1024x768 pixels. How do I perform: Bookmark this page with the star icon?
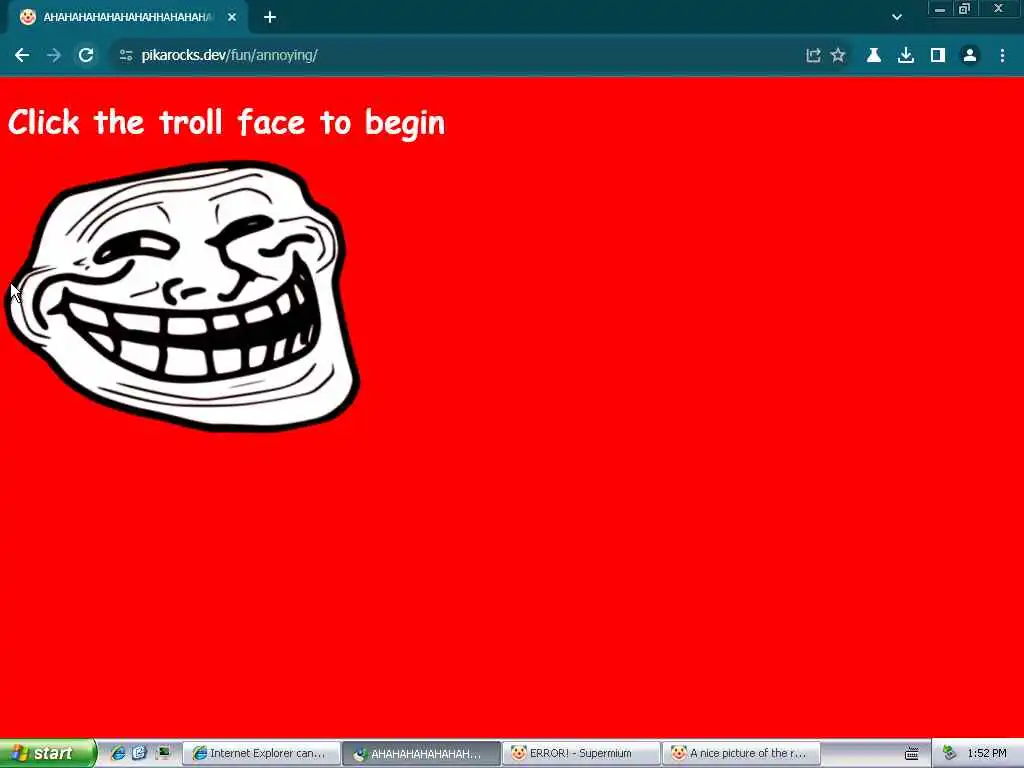[x=838, y=56]
